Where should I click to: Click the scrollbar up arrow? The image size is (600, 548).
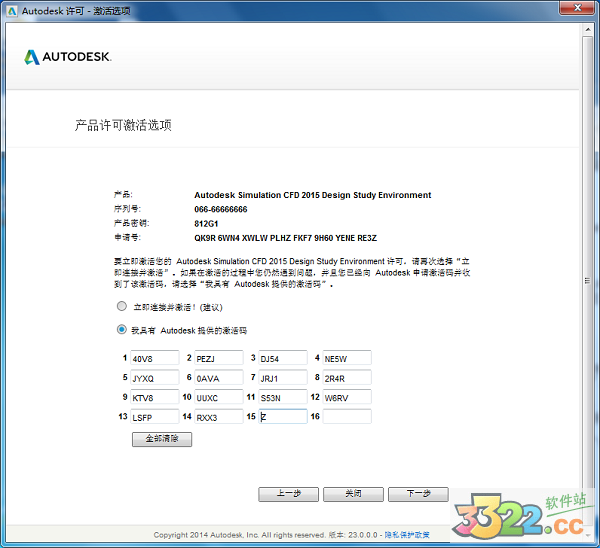point(588,29)
